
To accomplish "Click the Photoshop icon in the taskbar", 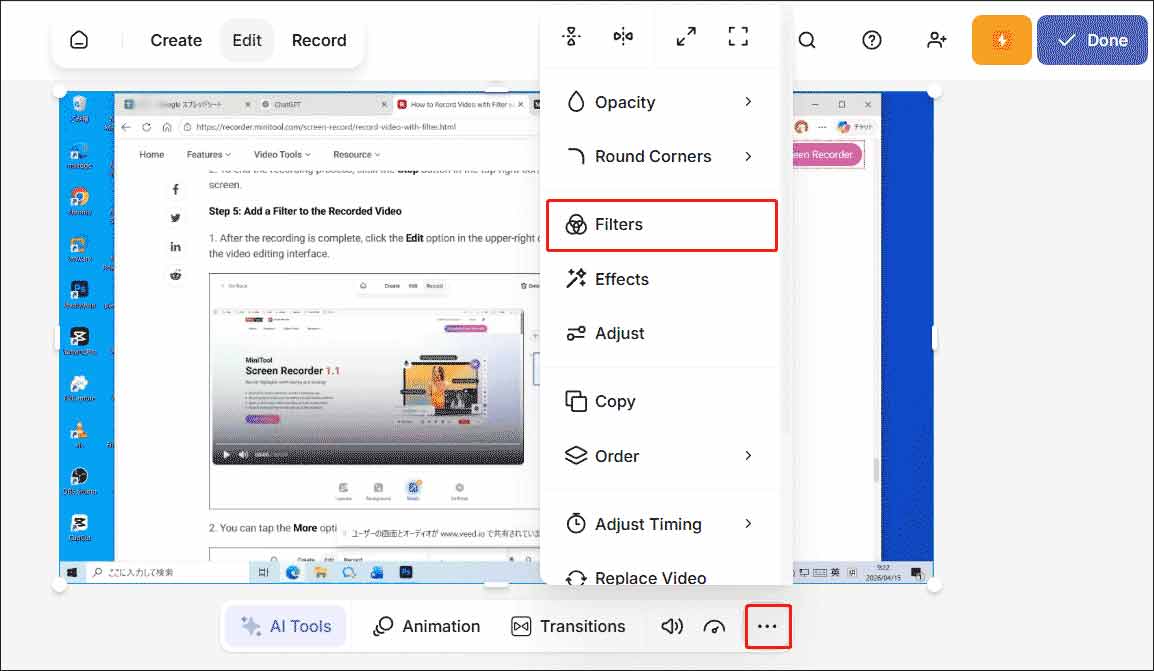I will [x=406, y=572].
